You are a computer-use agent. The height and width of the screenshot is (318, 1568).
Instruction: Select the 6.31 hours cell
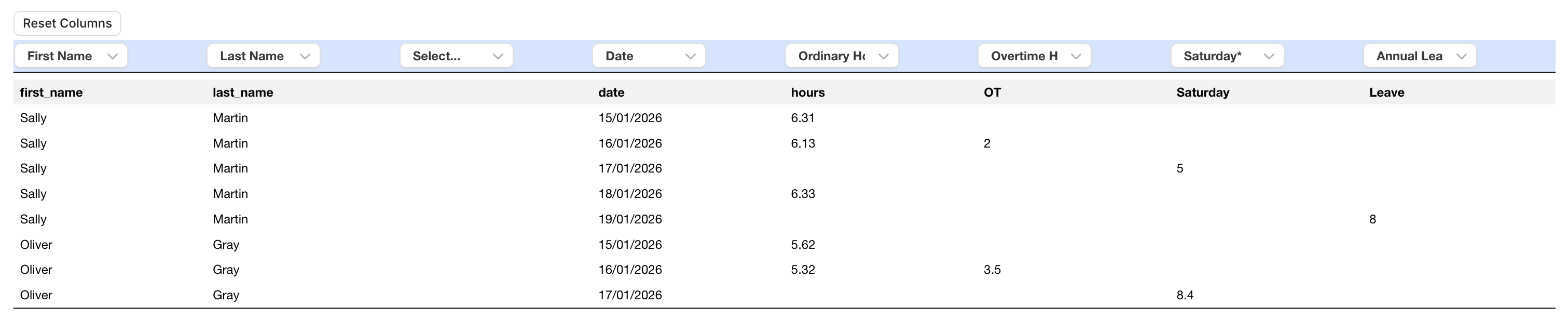coord(803,118)
